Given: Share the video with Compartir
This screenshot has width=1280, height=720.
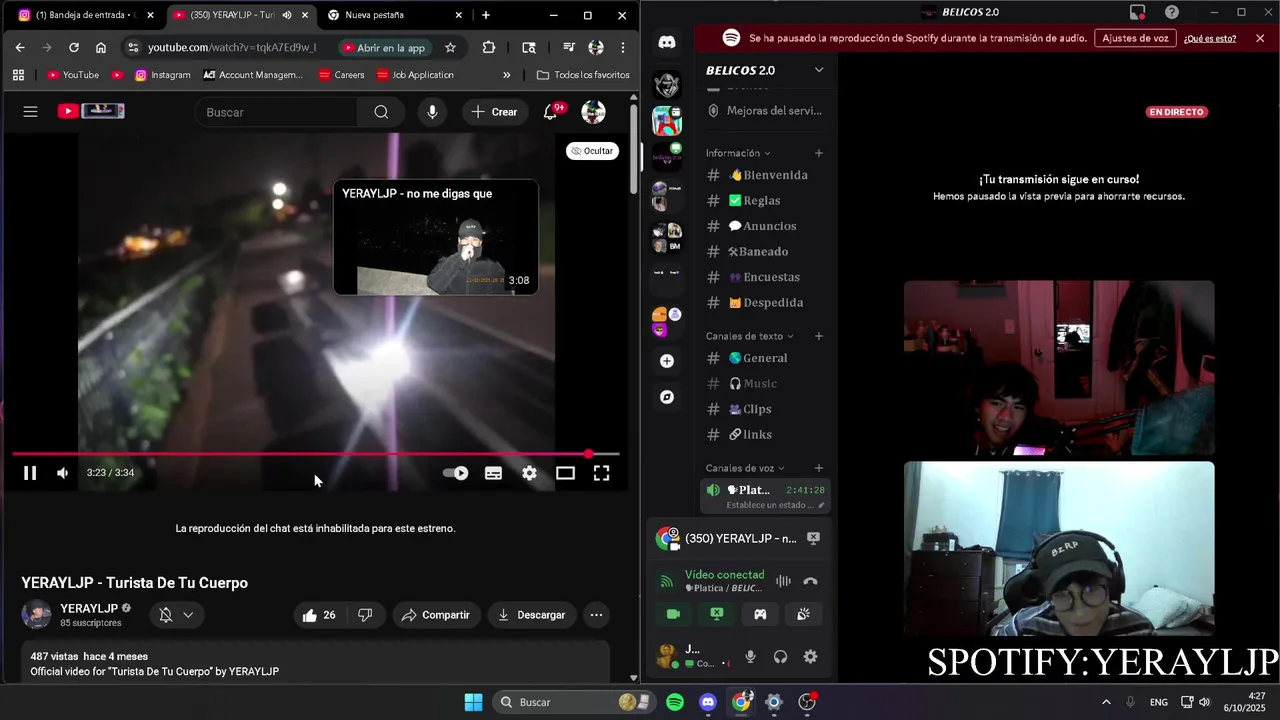Looking at the screenshot, I should point(435,615).
